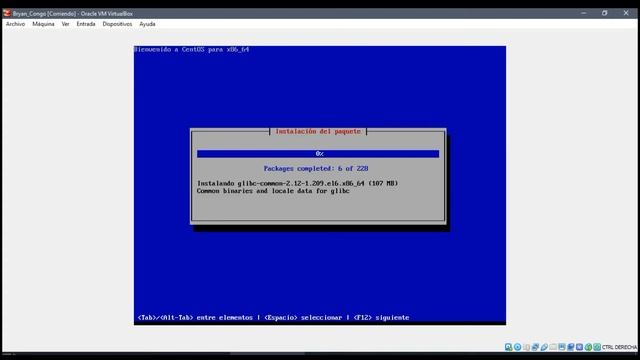Click 'Bienvenido a CentOS para x86_64' header

192,49
